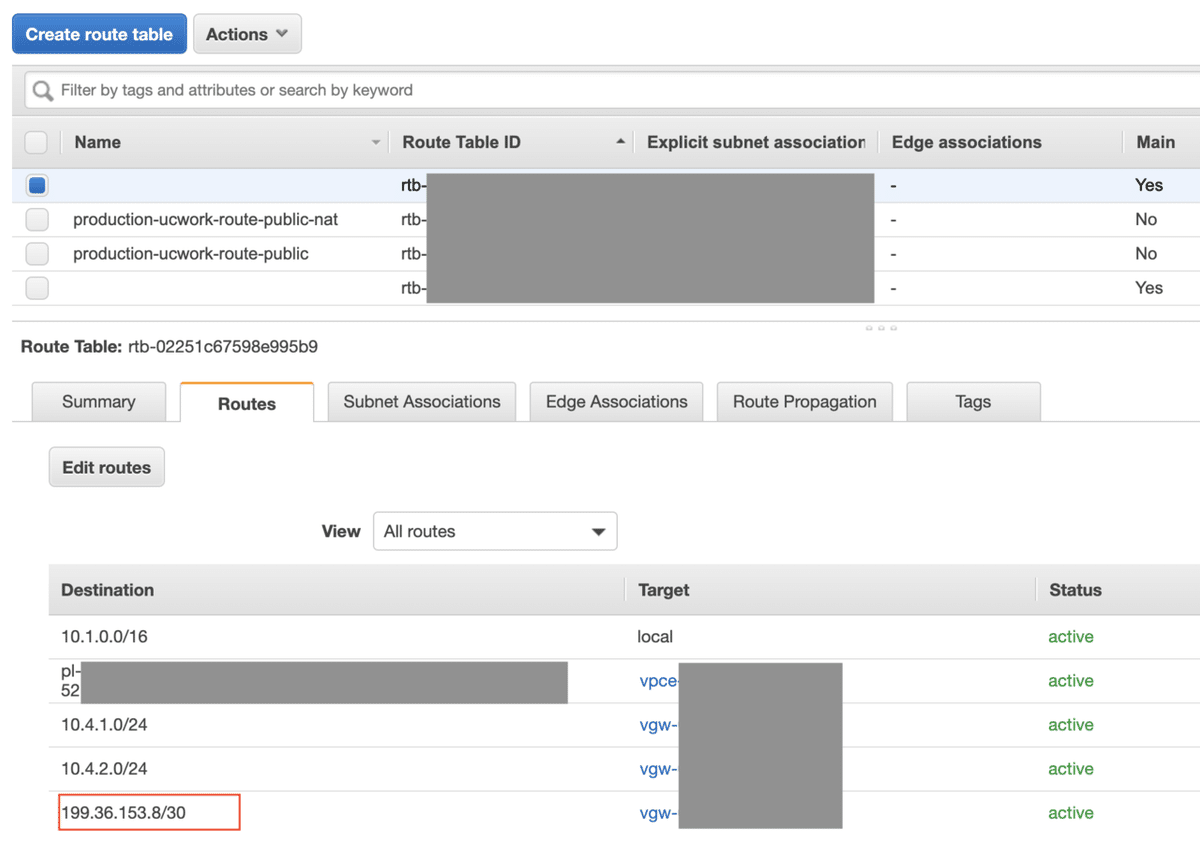This screenshot has height=859, width=1200.
Task: Click the search magnifier icon in filter bar
Action: point(42,91)
